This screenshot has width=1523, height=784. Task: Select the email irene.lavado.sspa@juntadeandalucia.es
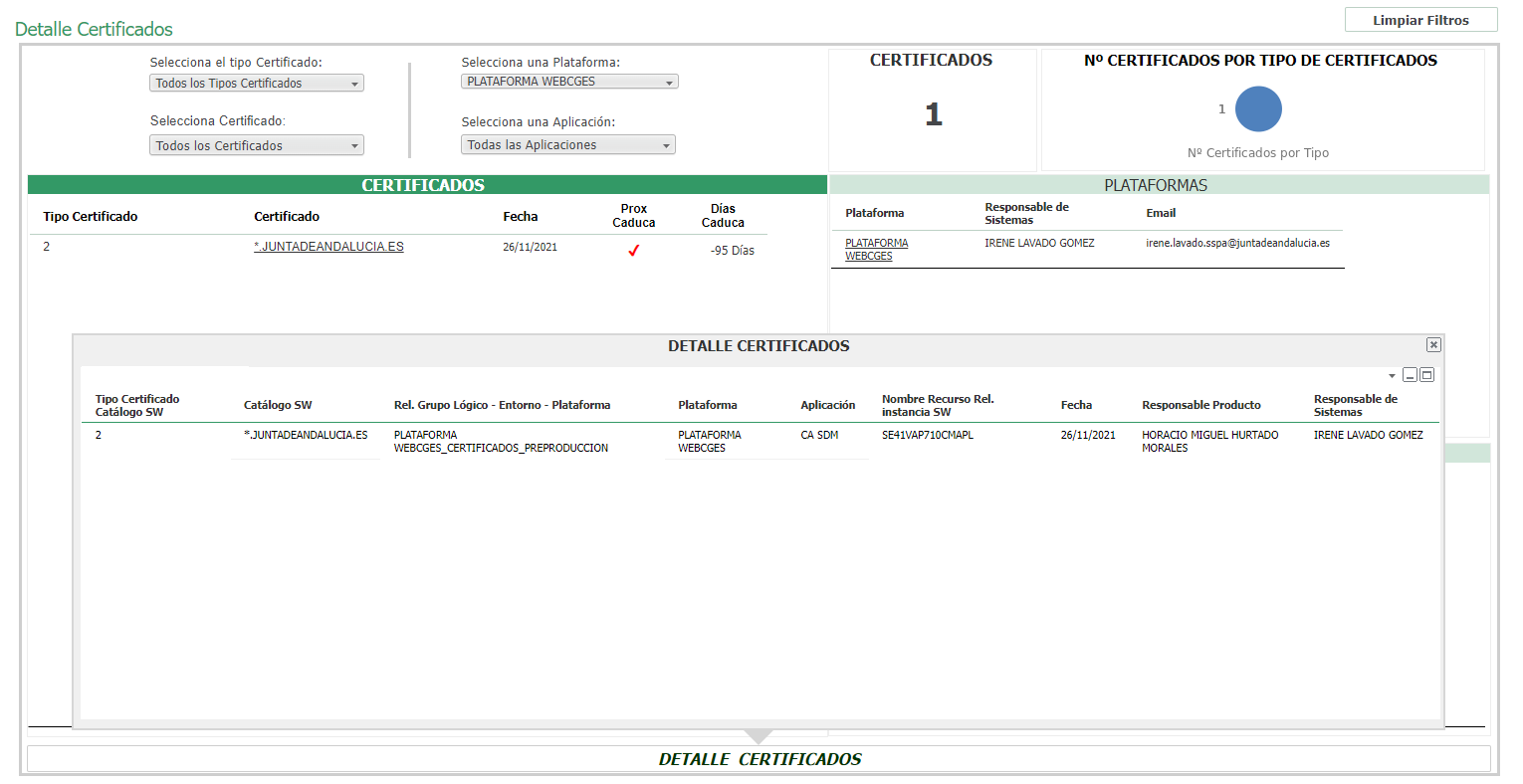[x=1237, y=243]
